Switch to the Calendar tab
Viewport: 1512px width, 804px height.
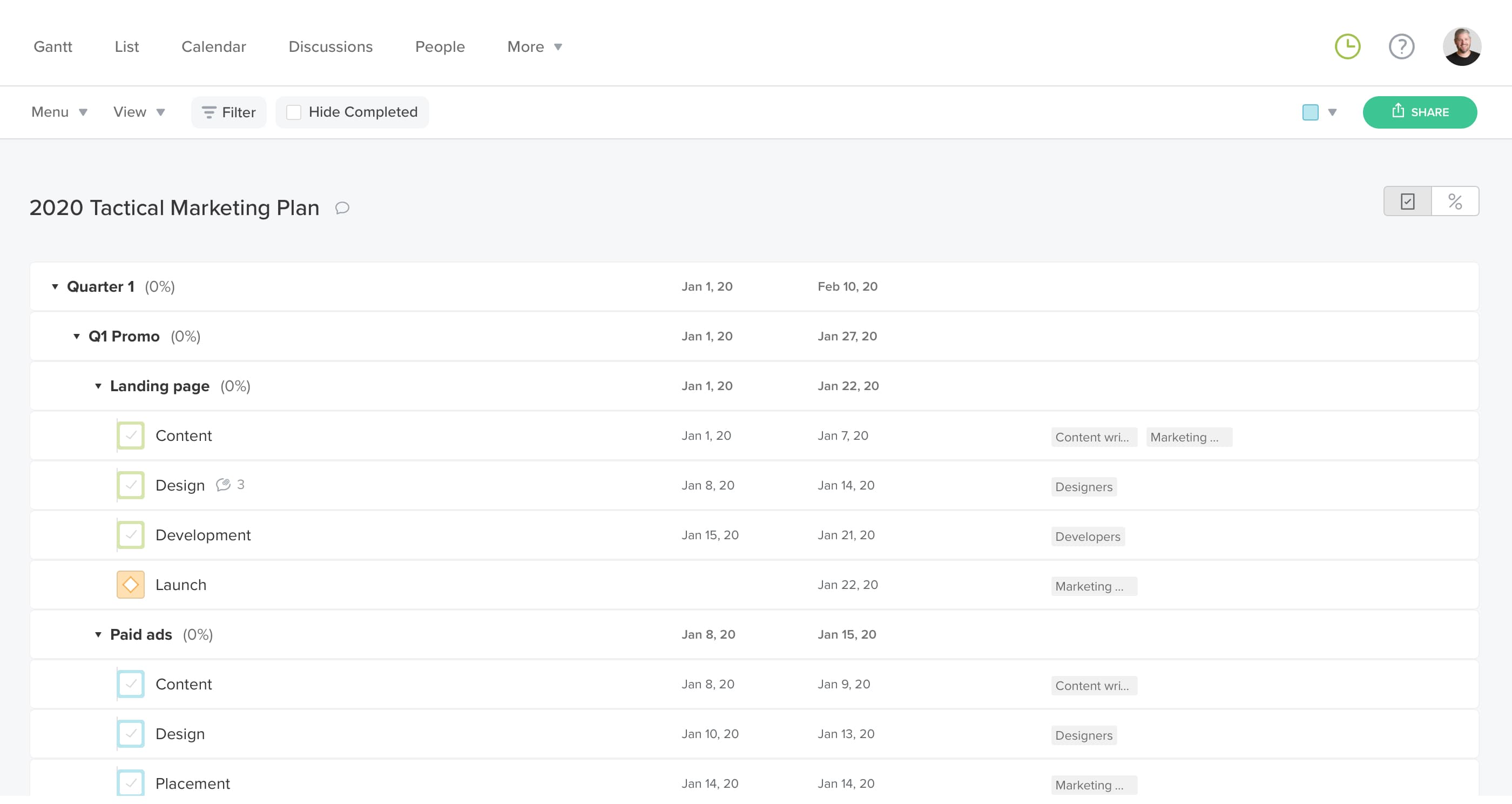pos(214,46)
